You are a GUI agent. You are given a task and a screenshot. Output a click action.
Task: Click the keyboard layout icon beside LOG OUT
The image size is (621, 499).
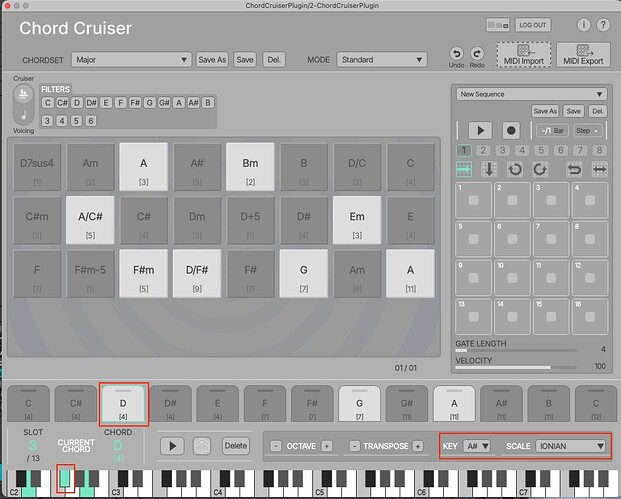[x=497, y=25]
